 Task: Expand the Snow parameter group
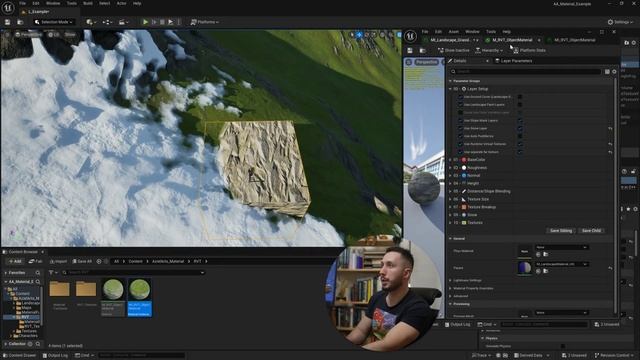click(x=451, y=215)
